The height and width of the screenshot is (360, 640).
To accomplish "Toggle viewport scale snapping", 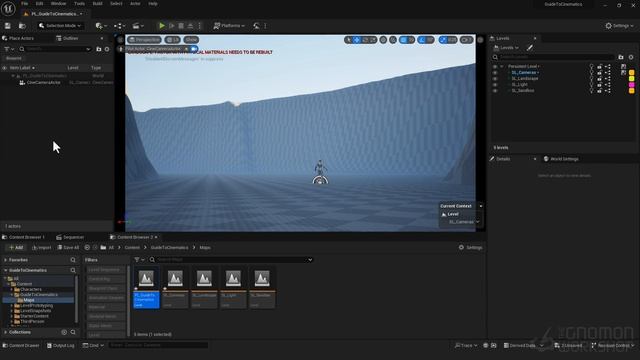I will click(x=443, y=40).
